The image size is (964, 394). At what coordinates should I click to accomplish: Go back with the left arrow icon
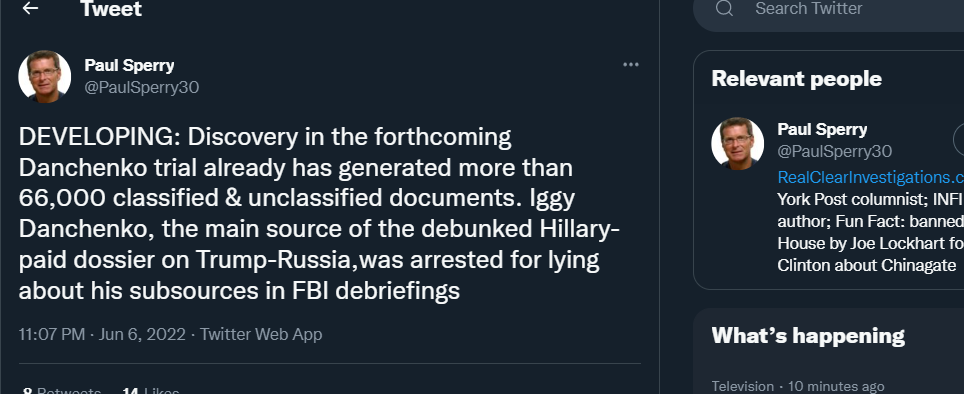tap(30, 8)
